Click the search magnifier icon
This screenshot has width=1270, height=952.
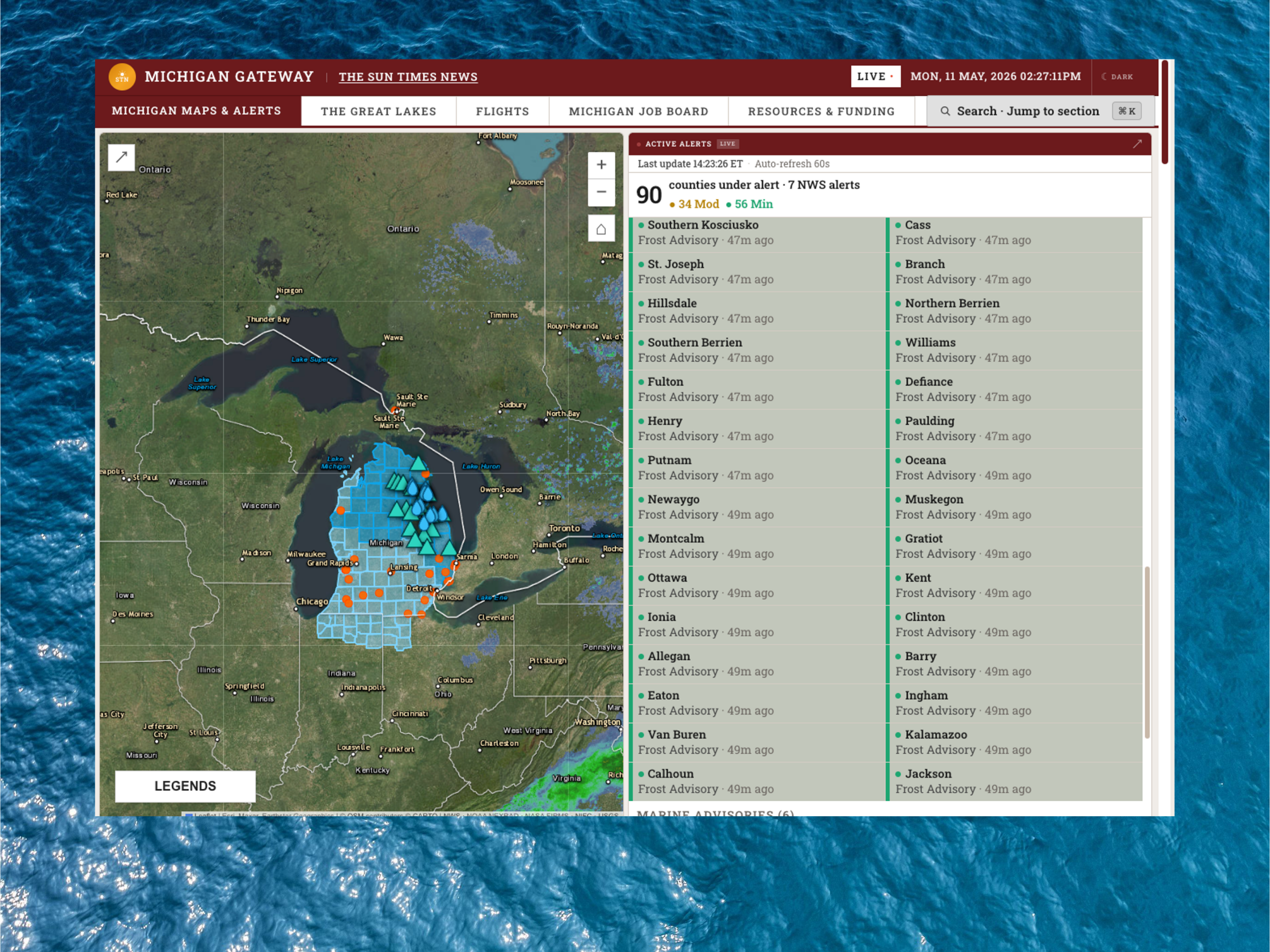(945, 112)
